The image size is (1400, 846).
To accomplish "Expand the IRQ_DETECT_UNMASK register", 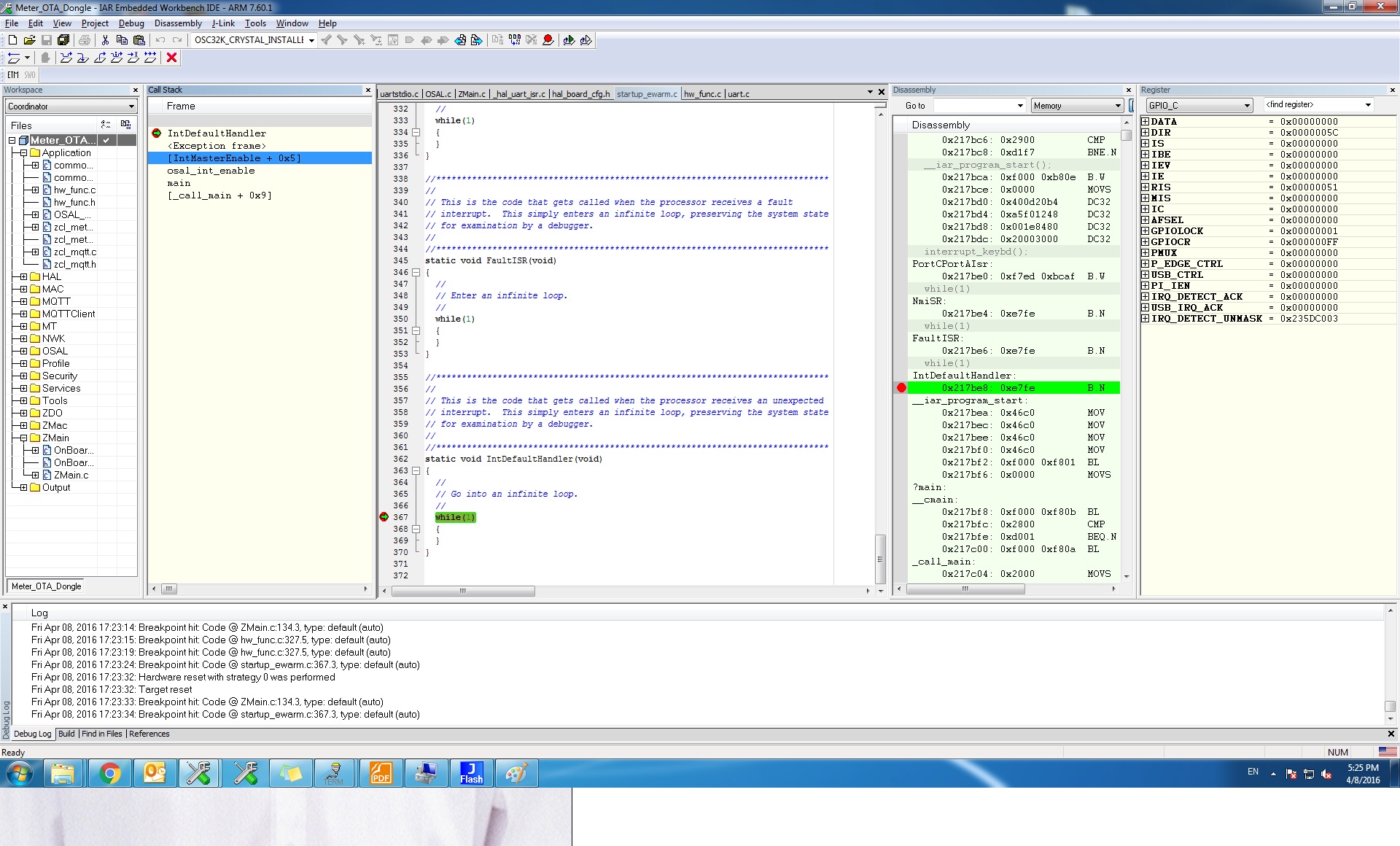I will point(1145,319).
